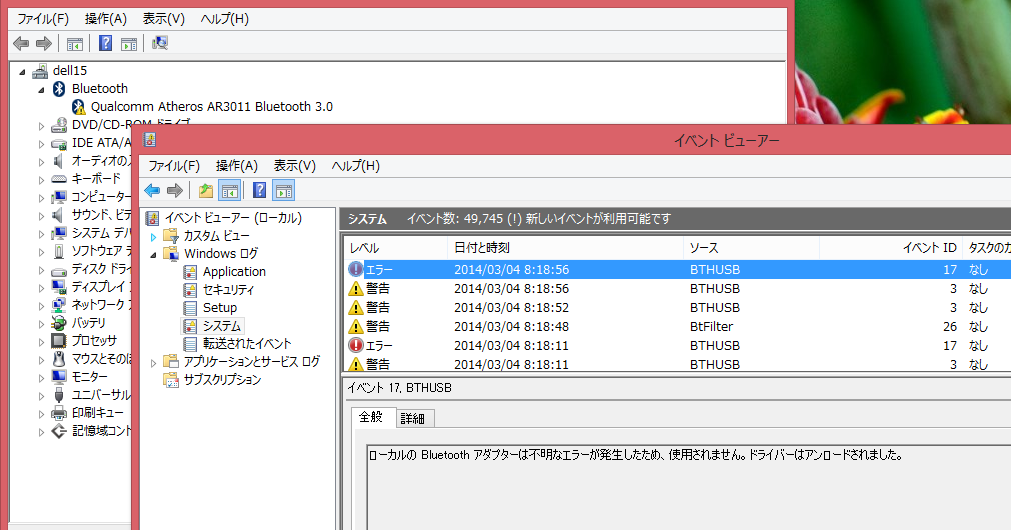Viewport: 1011px width, 530px height.
Task: Click error icon of 8:18:11 BTHUSB エラー row
Action: (356, 346)
